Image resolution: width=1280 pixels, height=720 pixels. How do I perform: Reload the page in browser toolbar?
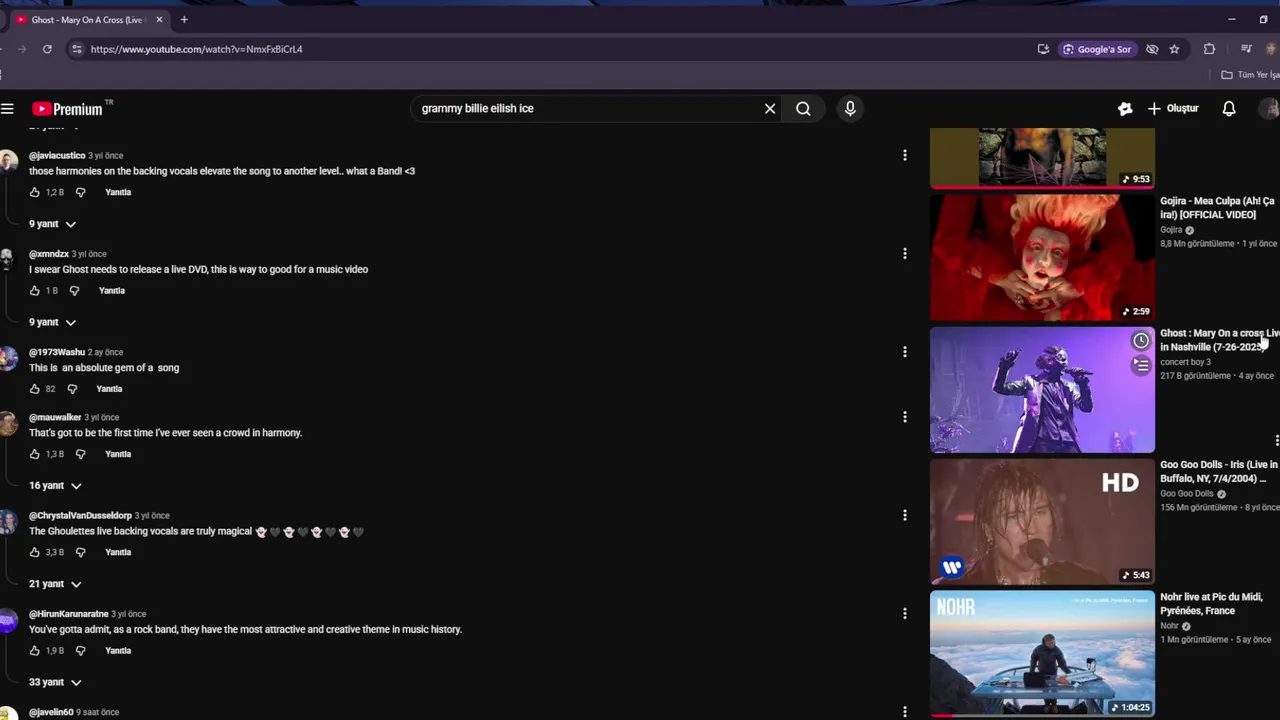[47, 49]
